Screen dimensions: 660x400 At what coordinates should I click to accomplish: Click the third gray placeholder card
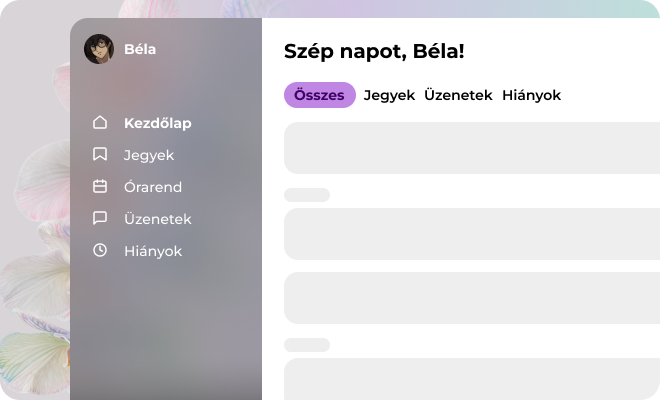pyautogui.click(x=472, y=298)
